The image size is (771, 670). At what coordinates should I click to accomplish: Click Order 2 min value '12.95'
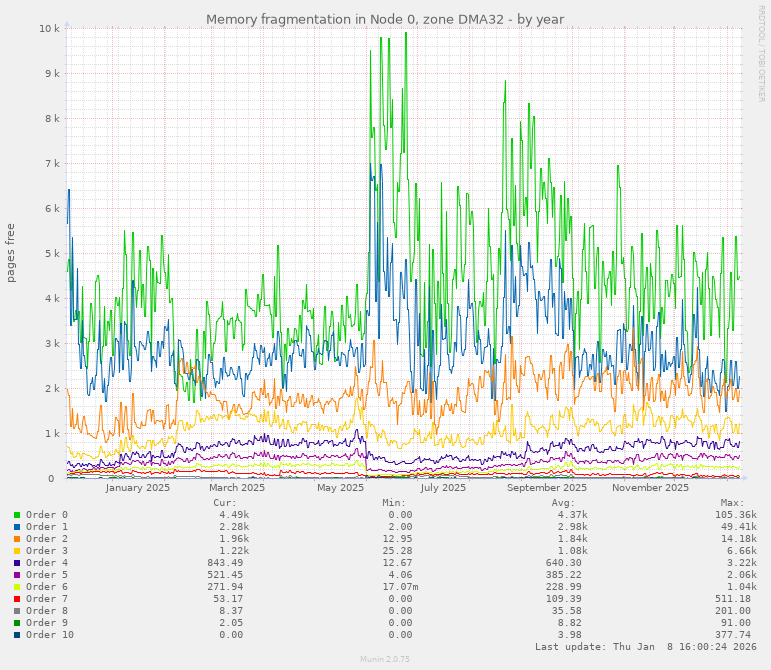point(397,539)
